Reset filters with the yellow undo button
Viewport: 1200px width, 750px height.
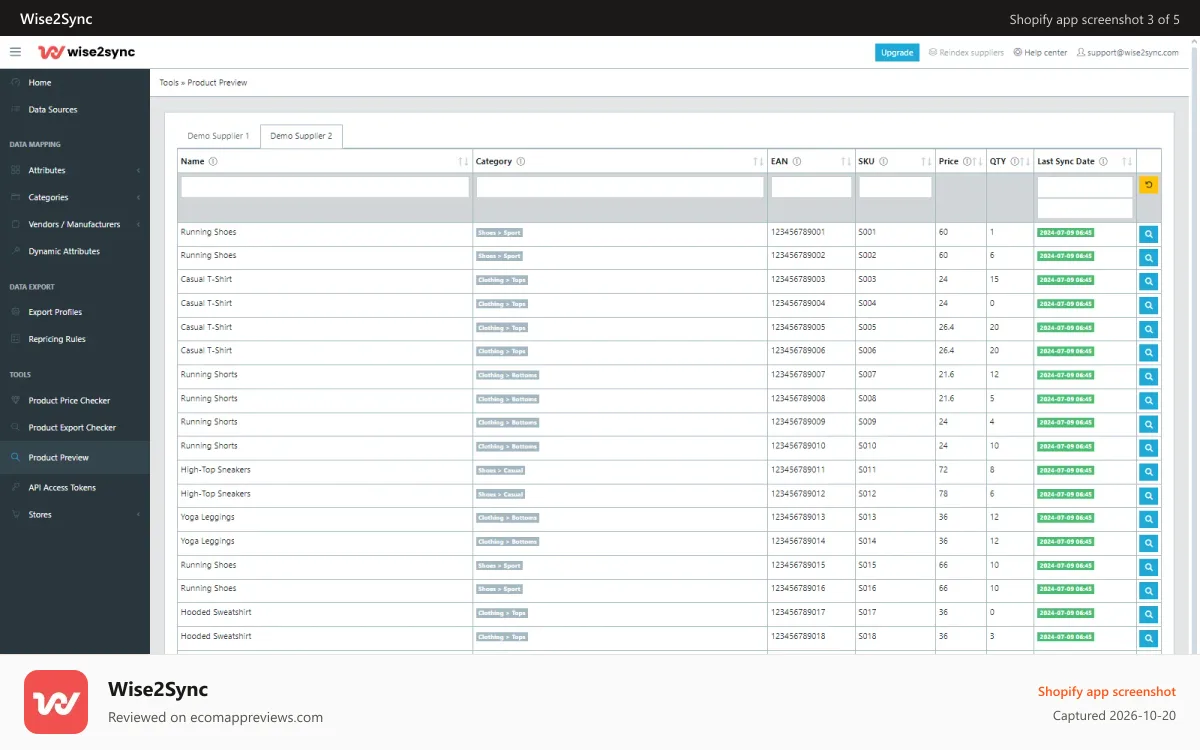point(1149,185)
